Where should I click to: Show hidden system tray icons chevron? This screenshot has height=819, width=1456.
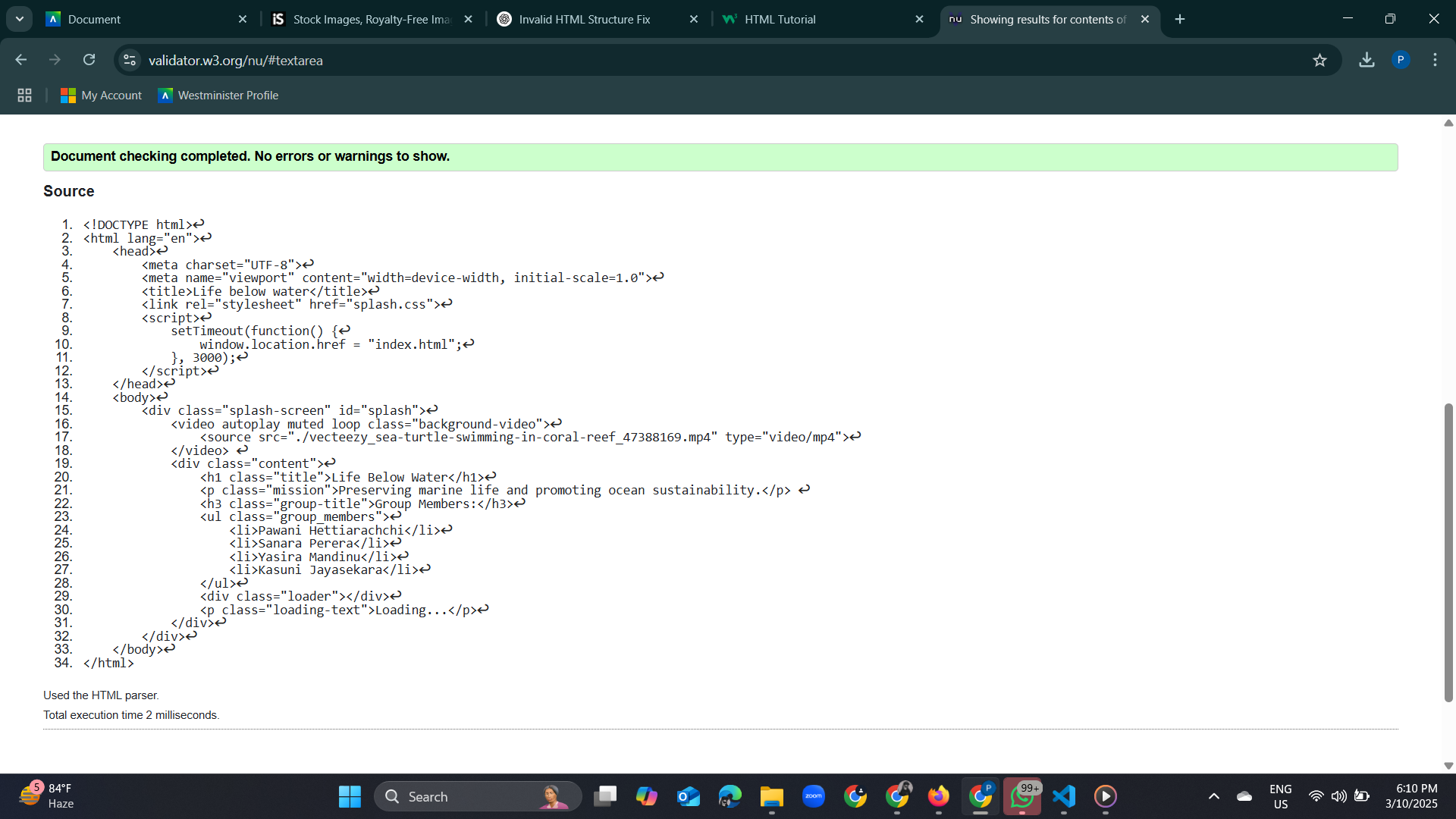point(1213,796)
